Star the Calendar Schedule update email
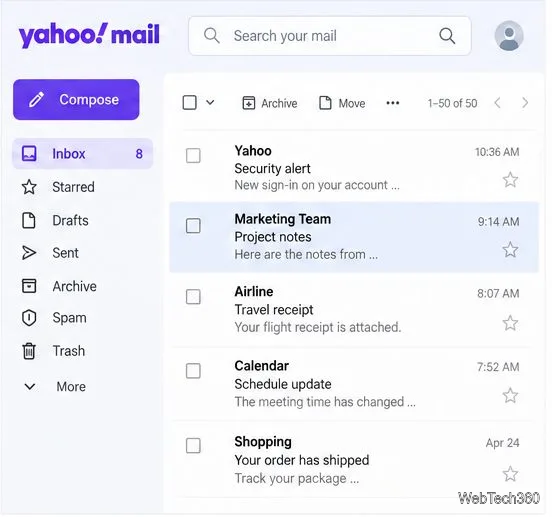This screenshot has height=517, width=552. pos(510,395)
